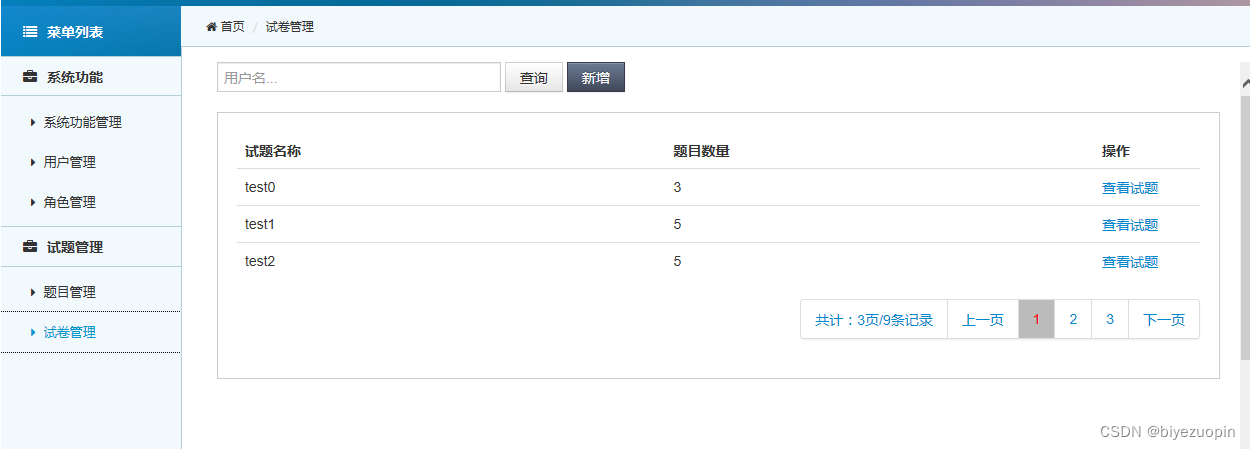Click the briefcase icon next to 试题管理
The image size is (1250, 449).
[x=30, y=247]
